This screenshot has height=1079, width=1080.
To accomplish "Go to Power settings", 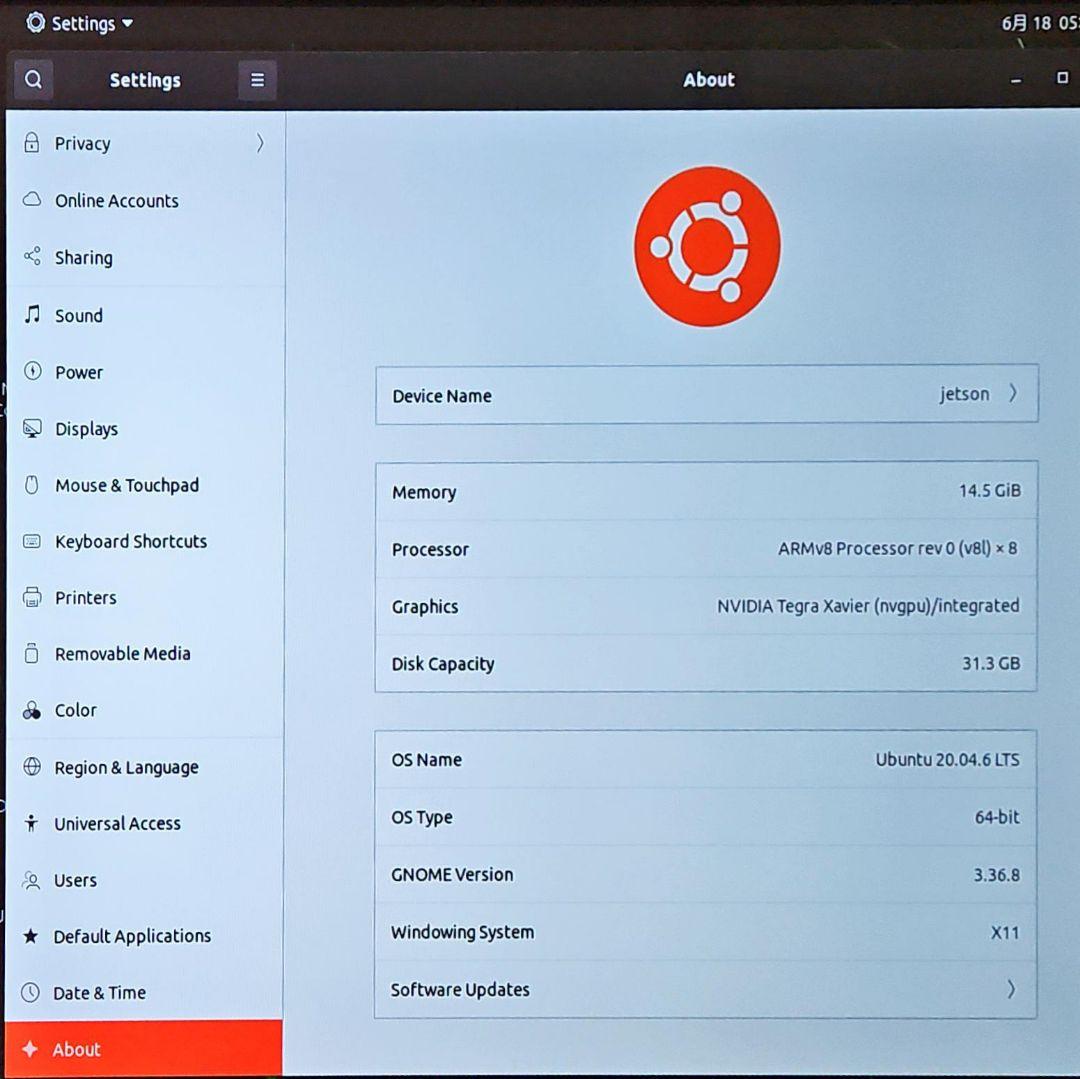I will (145, 372).
